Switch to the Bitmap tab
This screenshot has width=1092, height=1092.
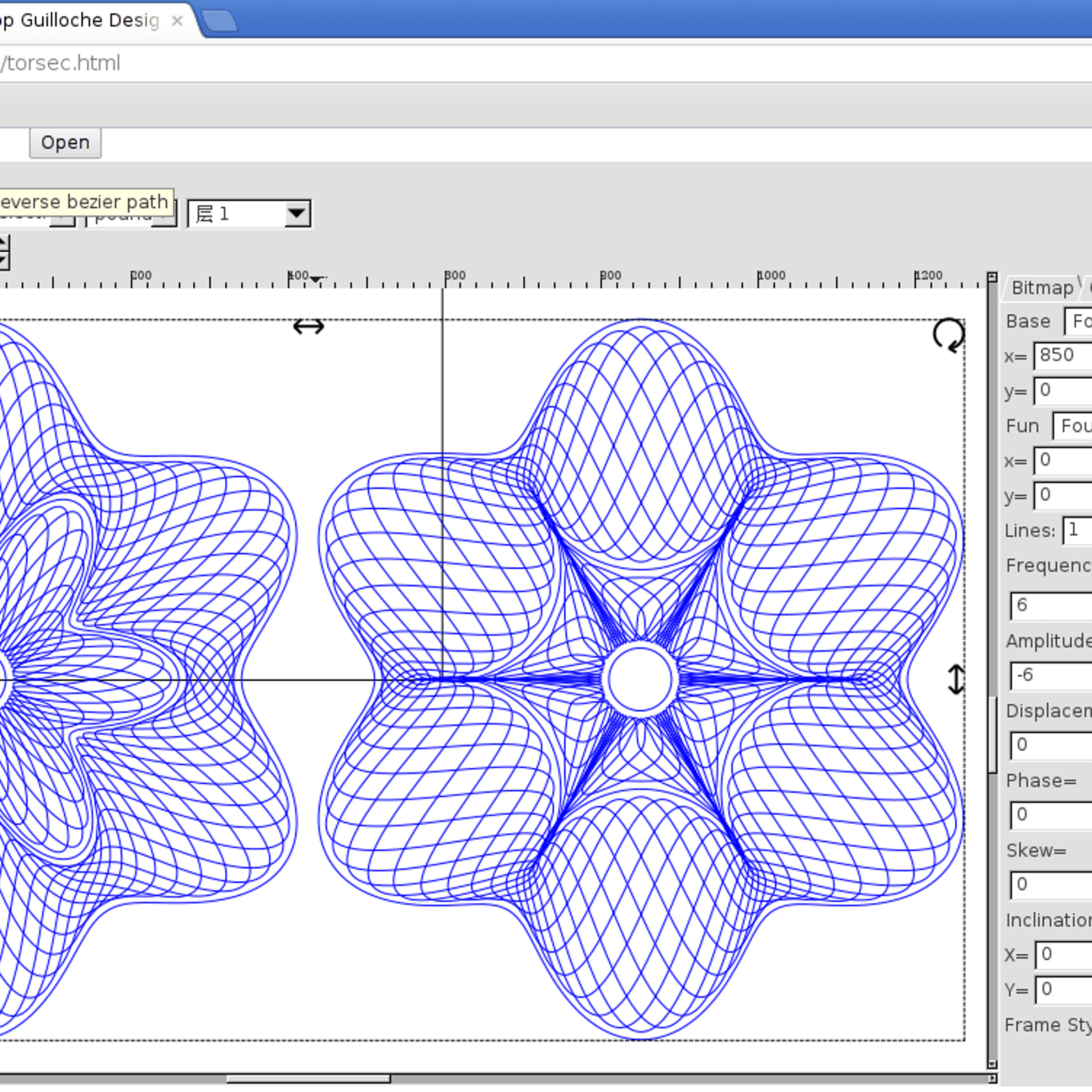point(1041,287)
